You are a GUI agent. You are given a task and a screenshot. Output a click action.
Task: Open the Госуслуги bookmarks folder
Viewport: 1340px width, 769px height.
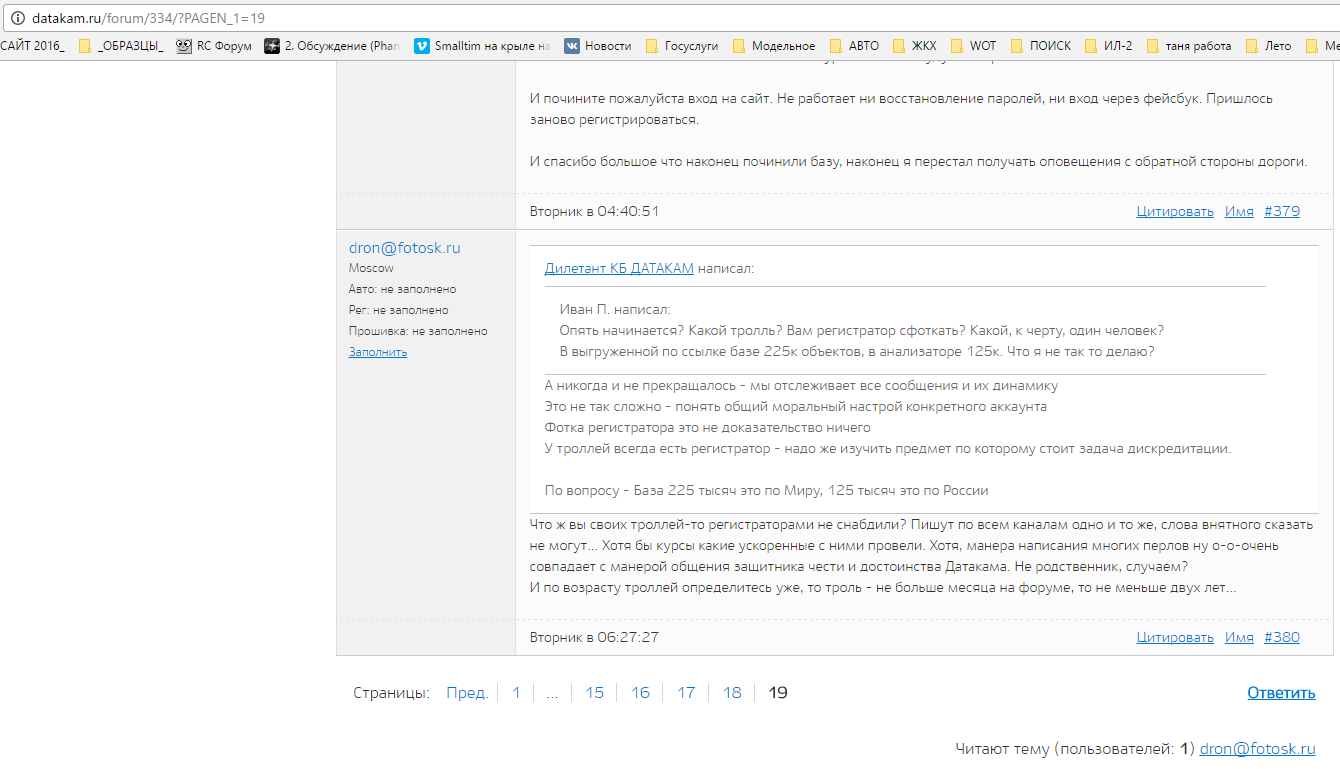click(x=682, y=46)
